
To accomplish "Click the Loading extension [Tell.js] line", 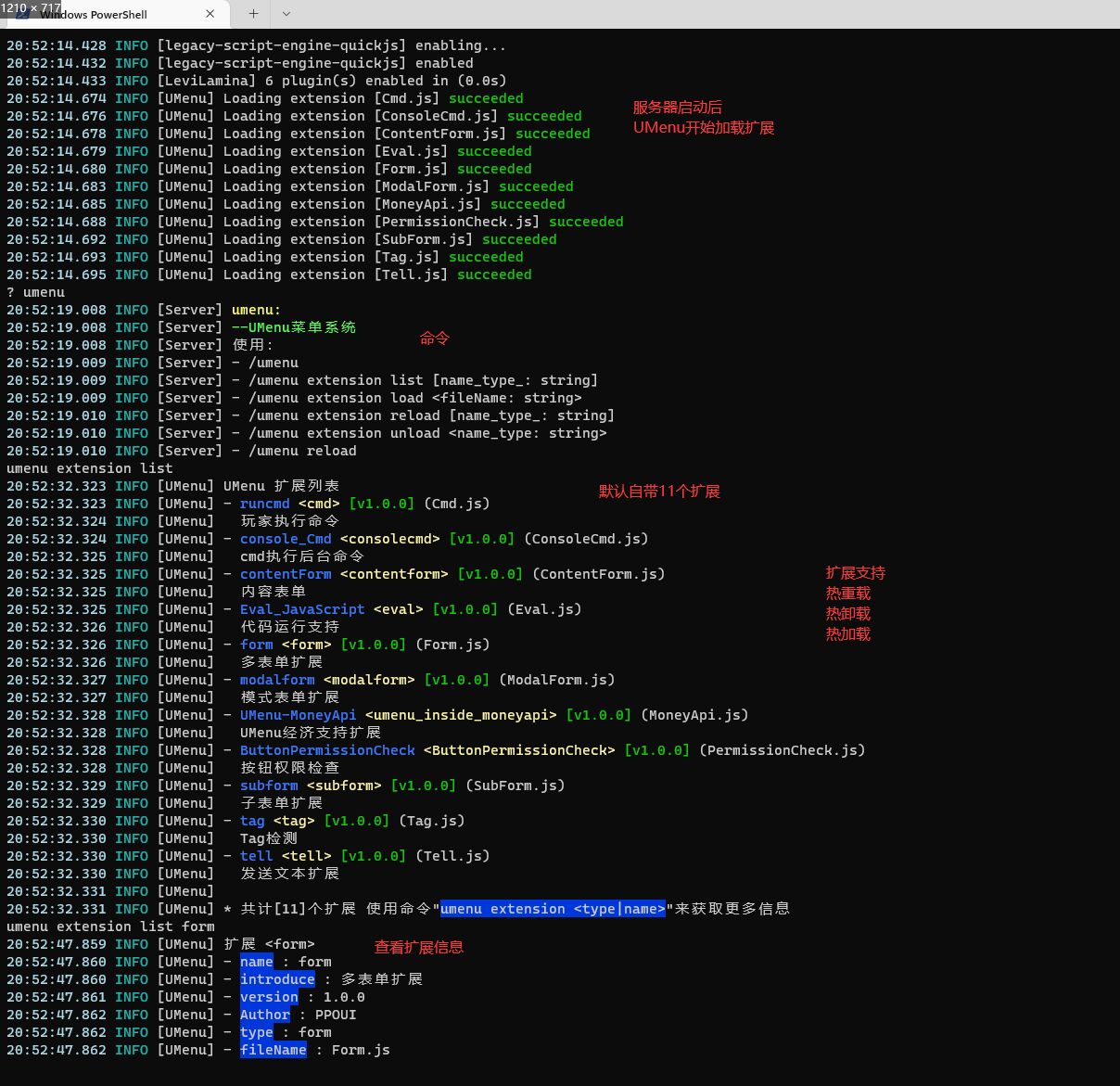I will pyautogui.click(x=269, y=275).
